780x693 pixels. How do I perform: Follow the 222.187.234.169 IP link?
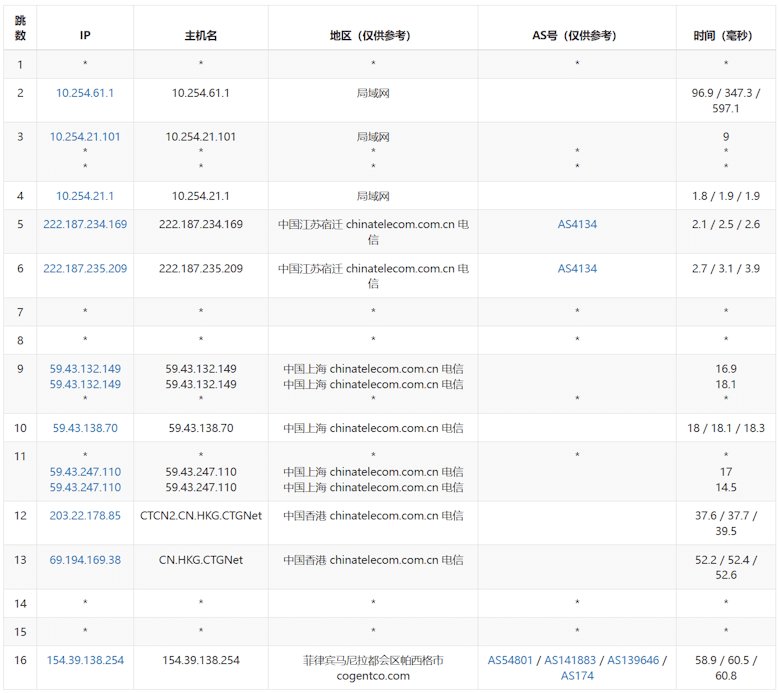[85, 224]
